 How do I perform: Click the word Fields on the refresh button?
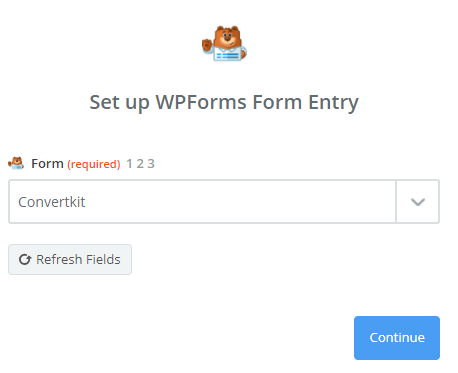tap(103, 259)
